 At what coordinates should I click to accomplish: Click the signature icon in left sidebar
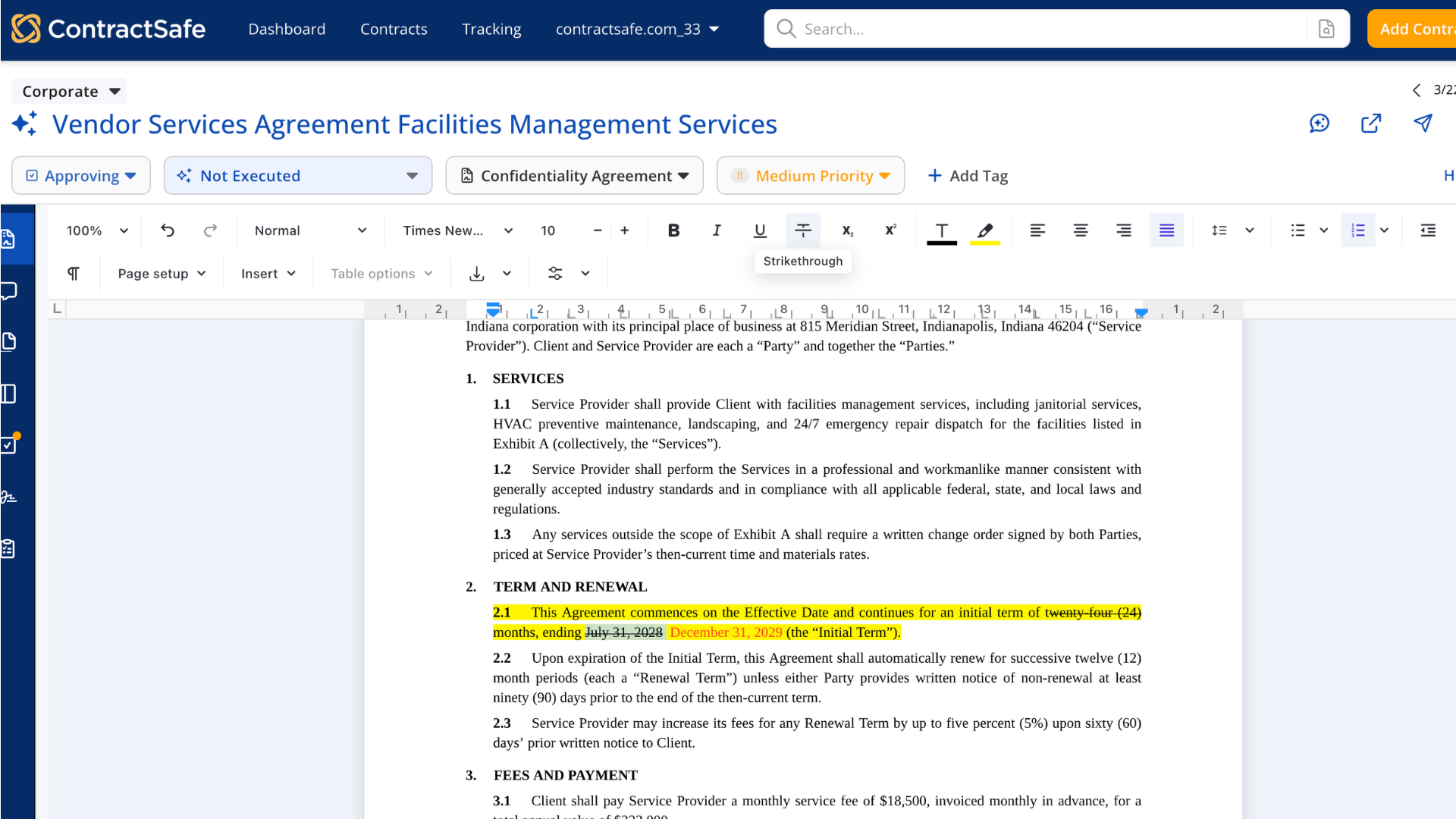(8, 497)
